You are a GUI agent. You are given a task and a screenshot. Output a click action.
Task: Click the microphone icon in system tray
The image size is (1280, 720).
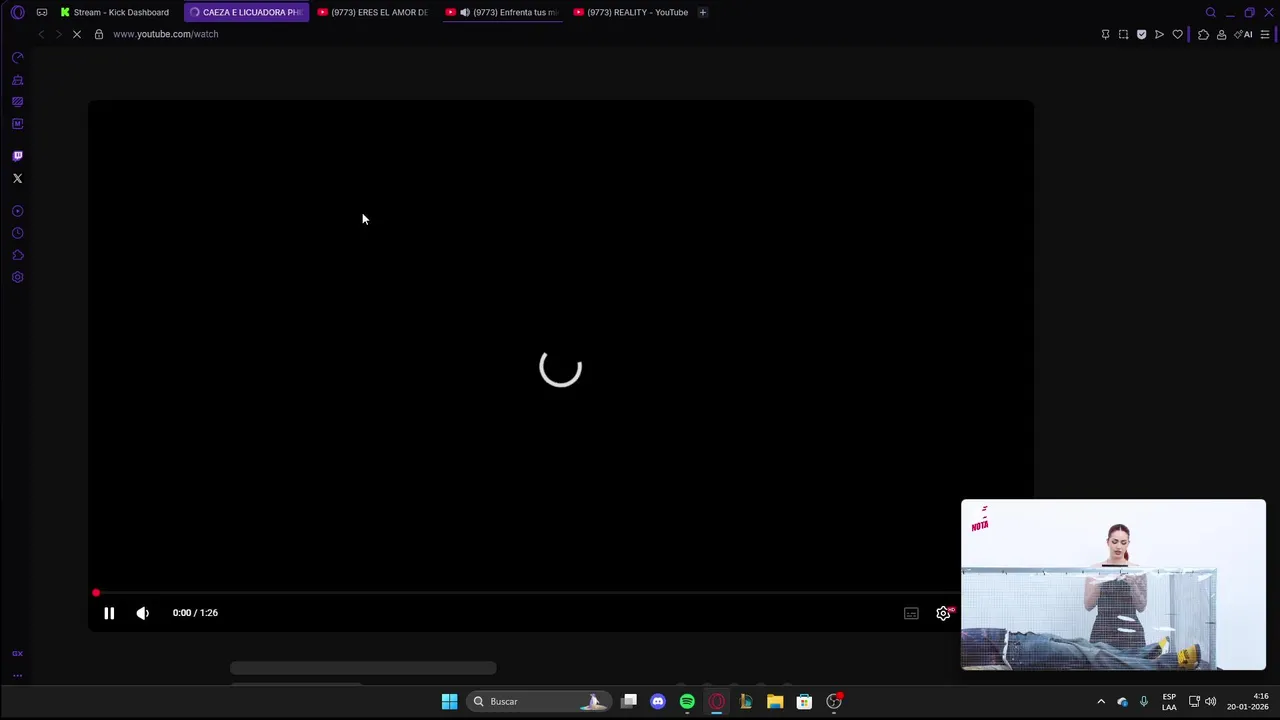coord(1144,701)
